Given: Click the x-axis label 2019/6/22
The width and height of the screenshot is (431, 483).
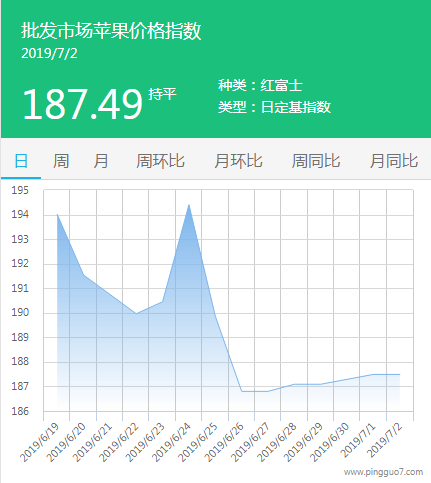Looking at the screenshot, I should [x=118, y=442].
